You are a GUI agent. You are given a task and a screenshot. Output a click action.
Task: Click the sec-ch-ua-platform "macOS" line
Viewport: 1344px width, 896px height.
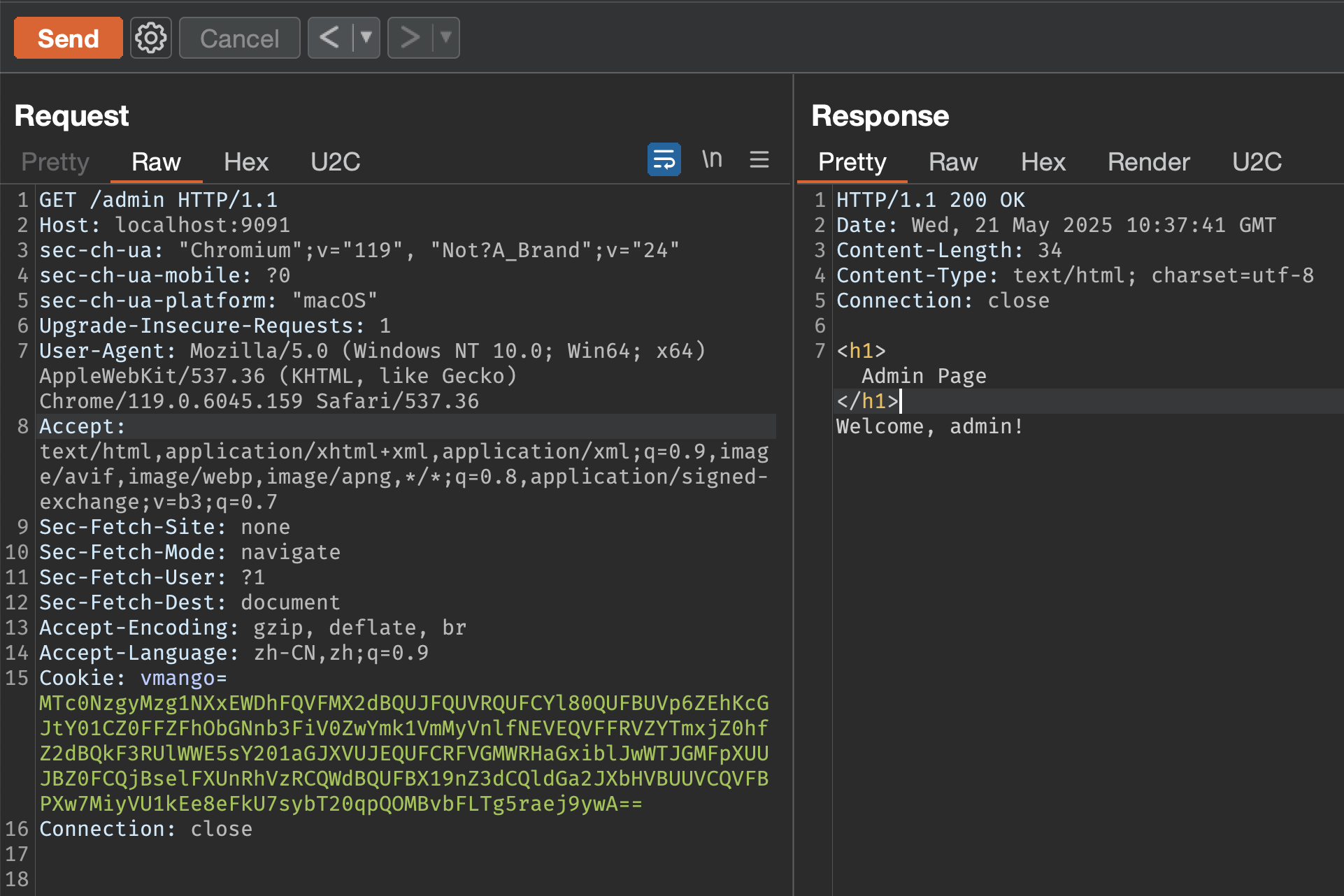coord(208,301)
